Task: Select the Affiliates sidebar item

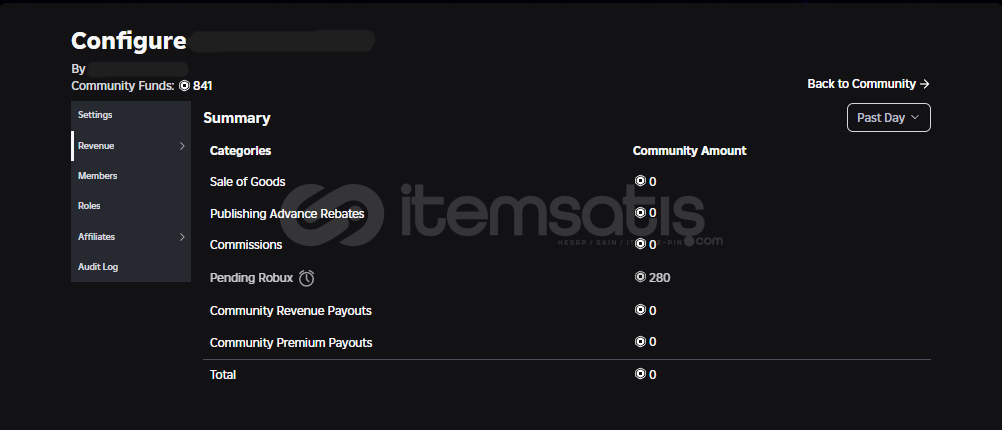Action: (131, 237)
